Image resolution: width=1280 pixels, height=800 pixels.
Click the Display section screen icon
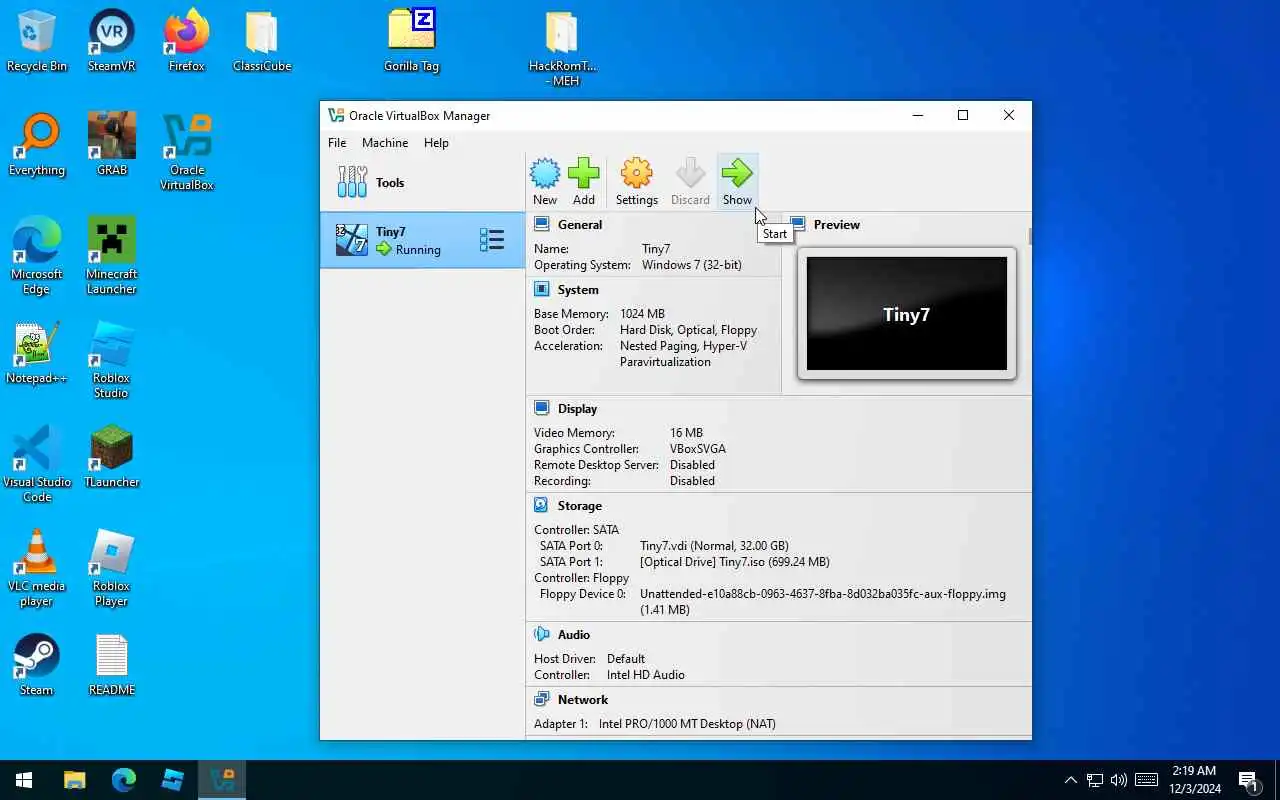542,408
